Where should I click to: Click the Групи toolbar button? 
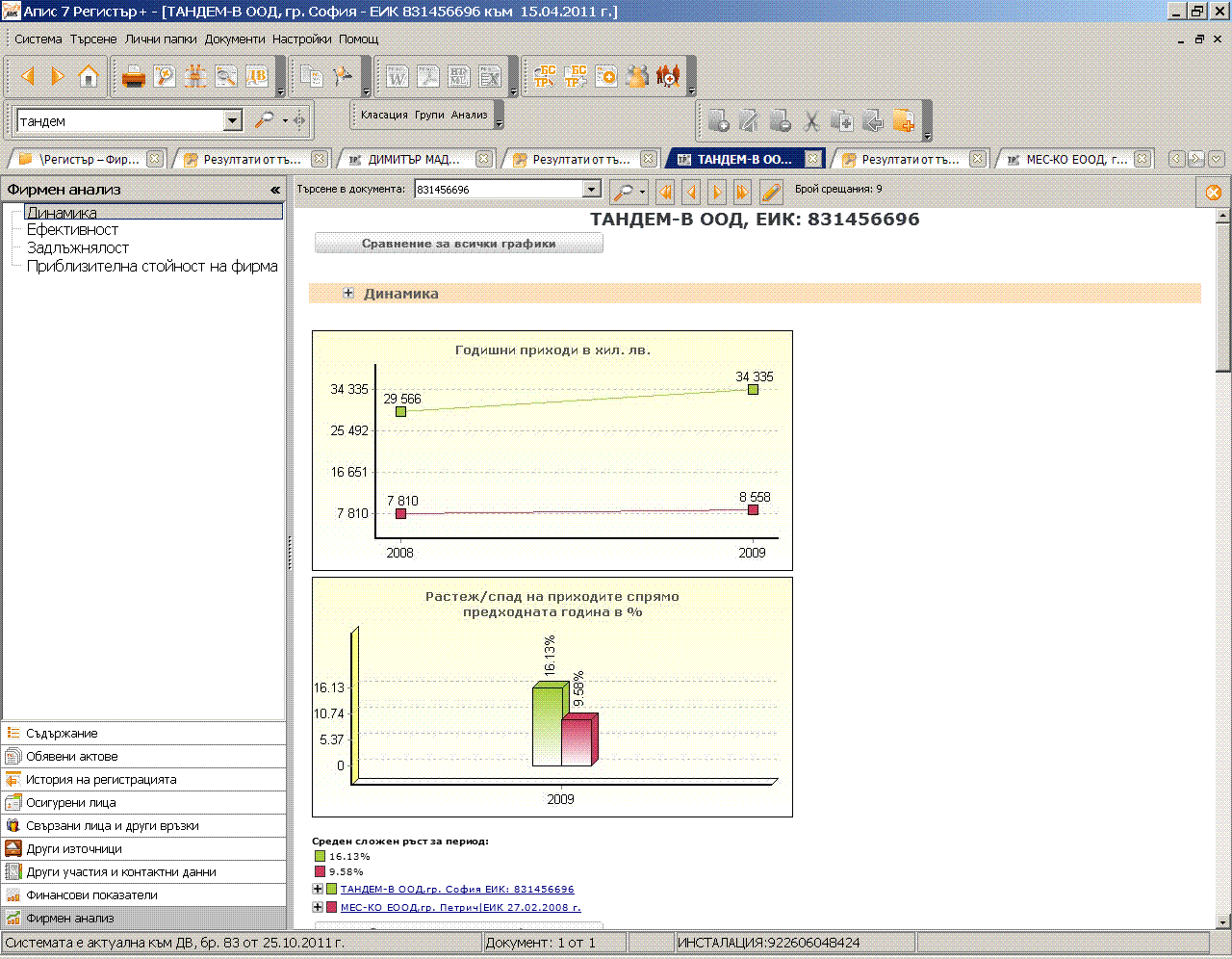coord(429,115)
